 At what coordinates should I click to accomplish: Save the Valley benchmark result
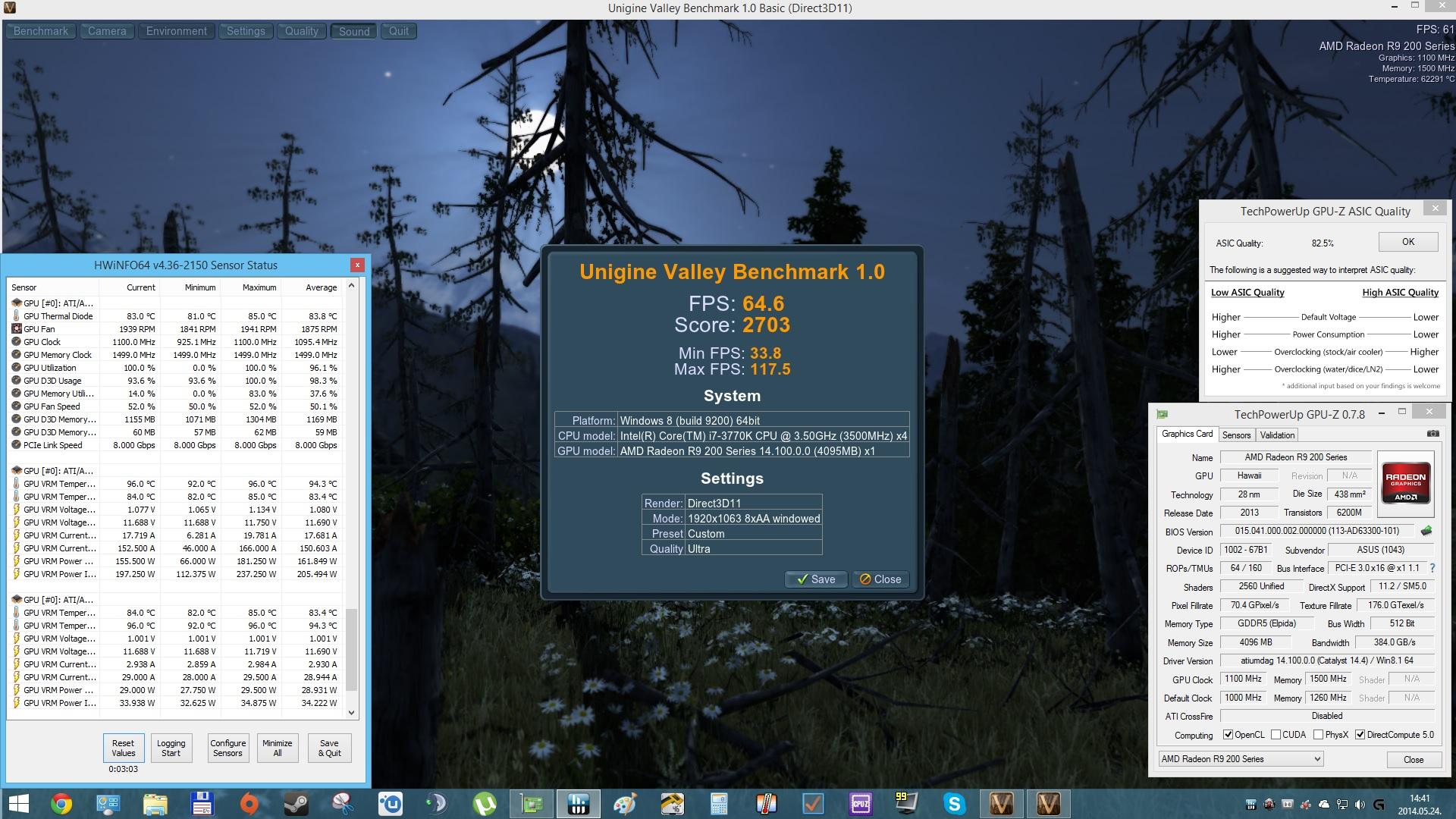[816, 579]
